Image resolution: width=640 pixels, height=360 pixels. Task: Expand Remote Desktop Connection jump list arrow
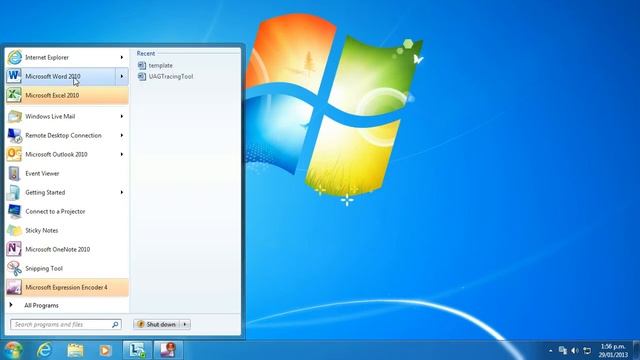pos(122,136)
